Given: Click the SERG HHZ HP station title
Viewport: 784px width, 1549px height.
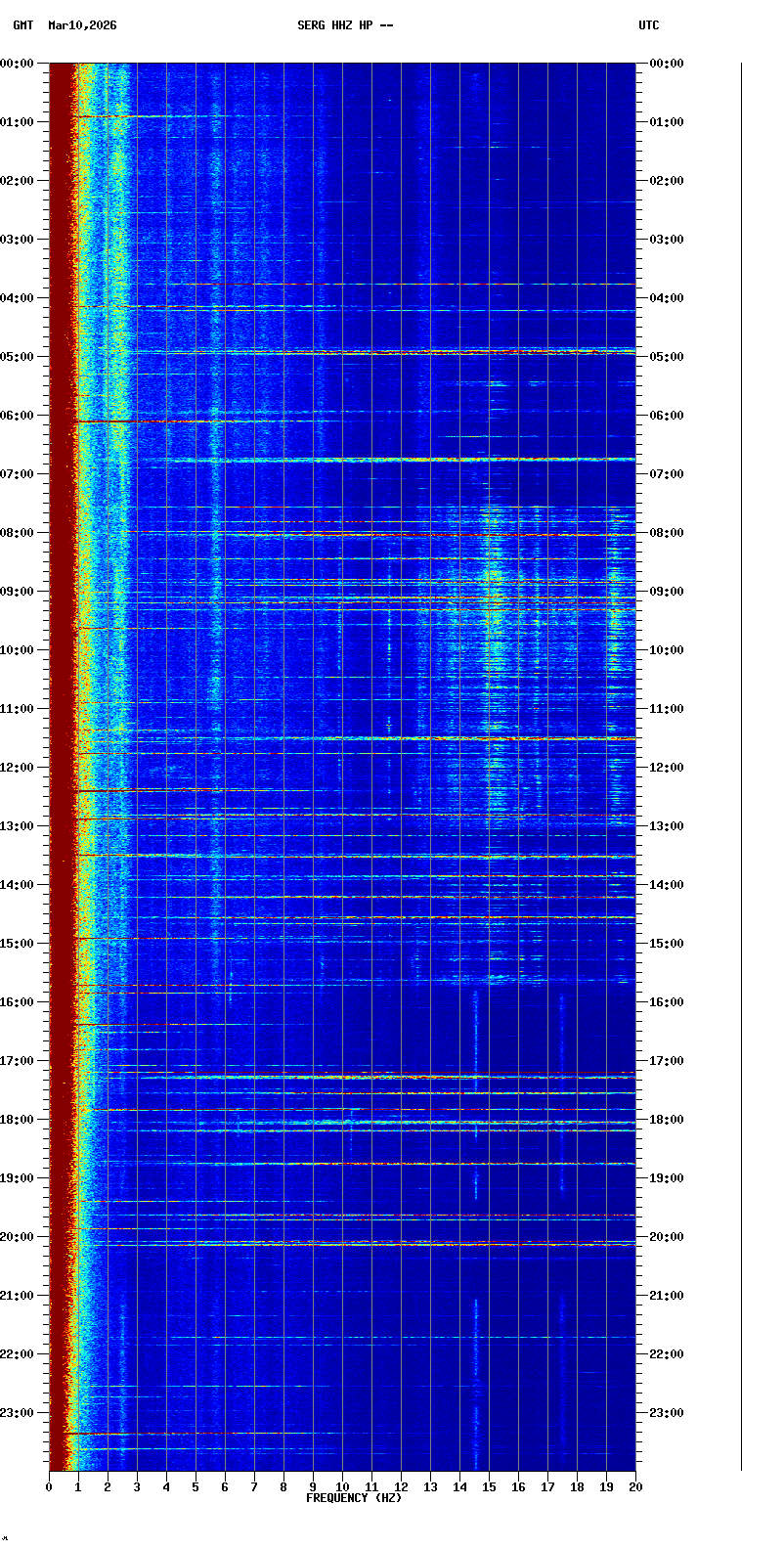Looking at the screenshot, I should point(345,25).
